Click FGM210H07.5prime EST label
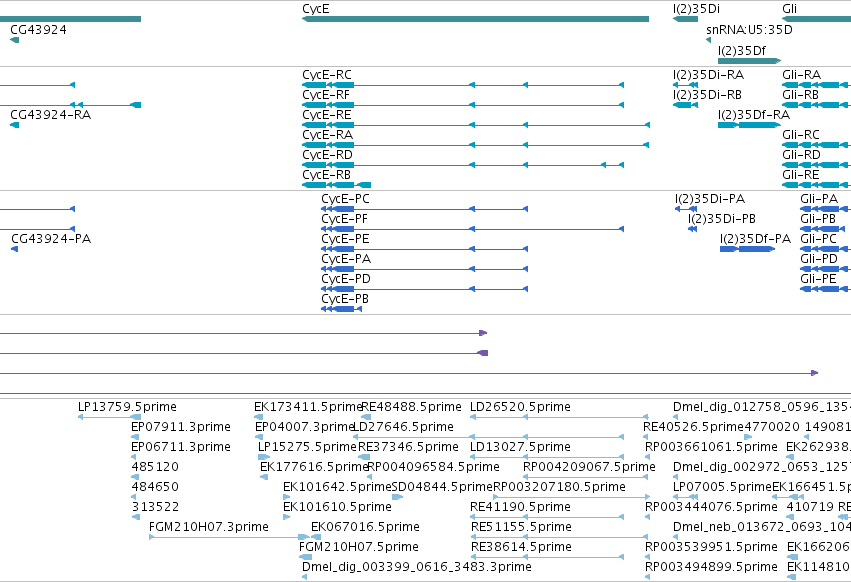851x582 pixels. (x=359, y=547)
